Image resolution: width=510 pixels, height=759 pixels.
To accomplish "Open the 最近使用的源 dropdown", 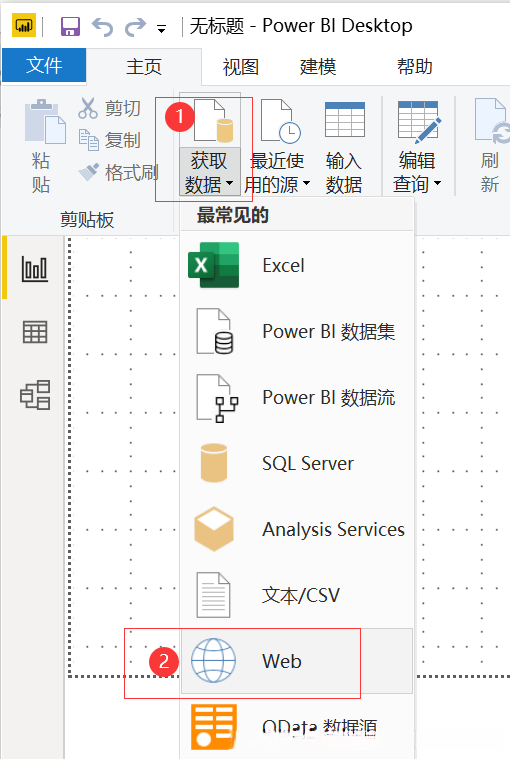I will point(277,172).
